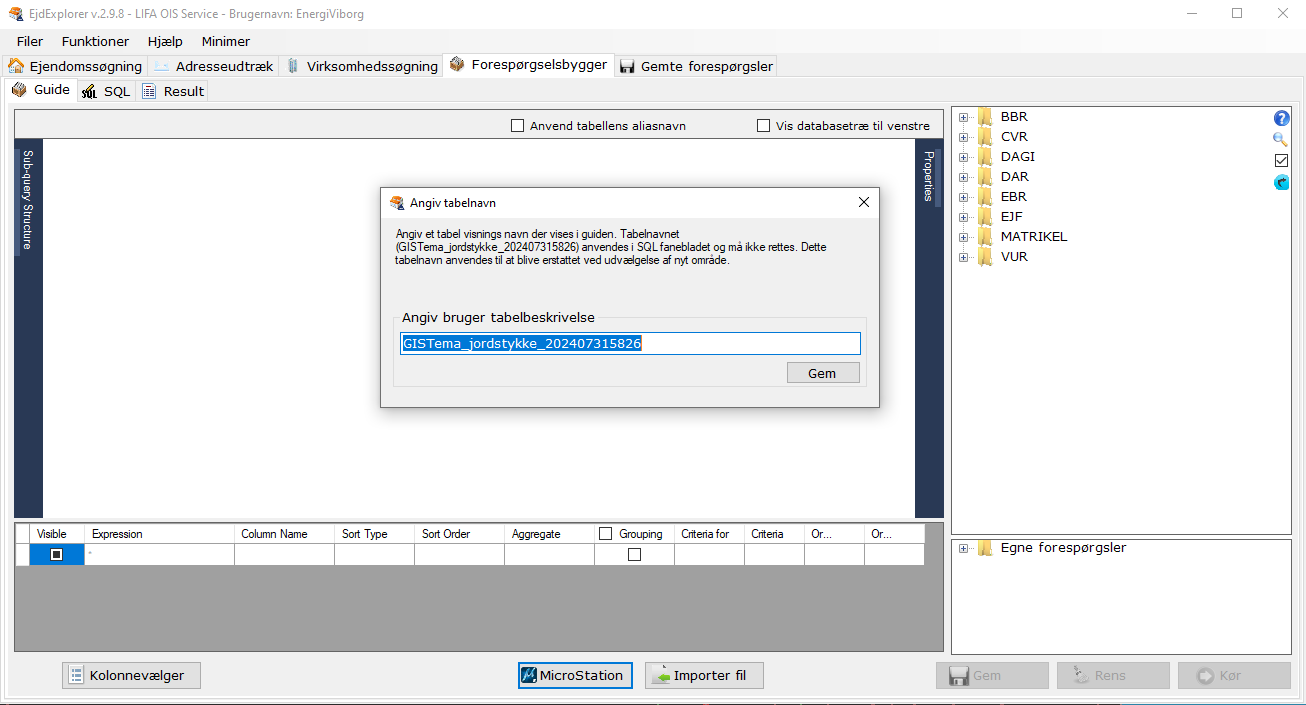
Task: Click the MicroStation button
Action: pos(575,675)
